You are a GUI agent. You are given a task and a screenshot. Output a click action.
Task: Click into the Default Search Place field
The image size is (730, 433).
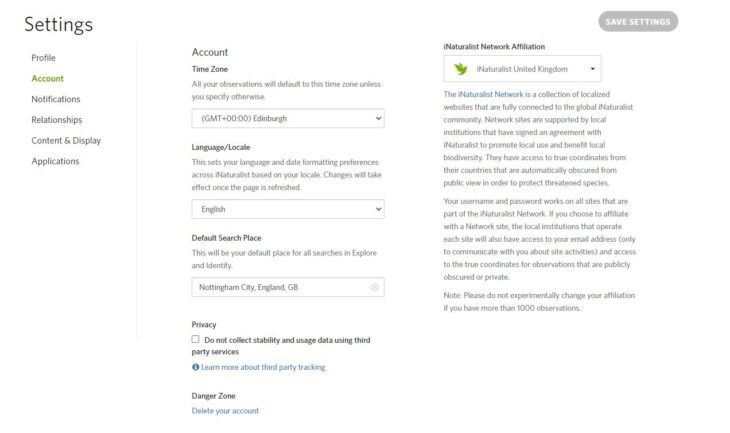[x=288, y=287]
